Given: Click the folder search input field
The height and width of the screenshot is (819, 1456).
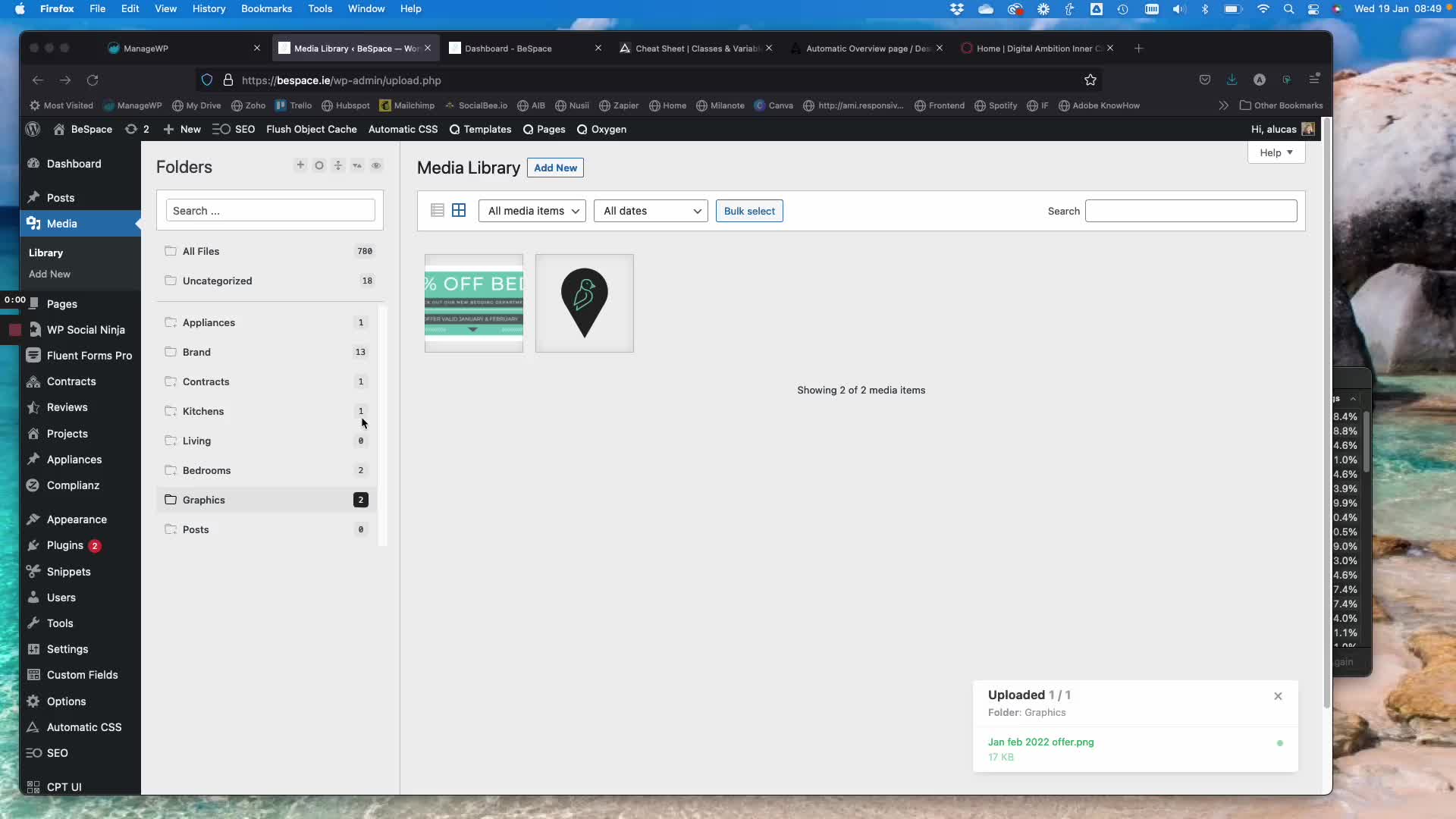Looking at the screenshot, I should pos(270,211).
